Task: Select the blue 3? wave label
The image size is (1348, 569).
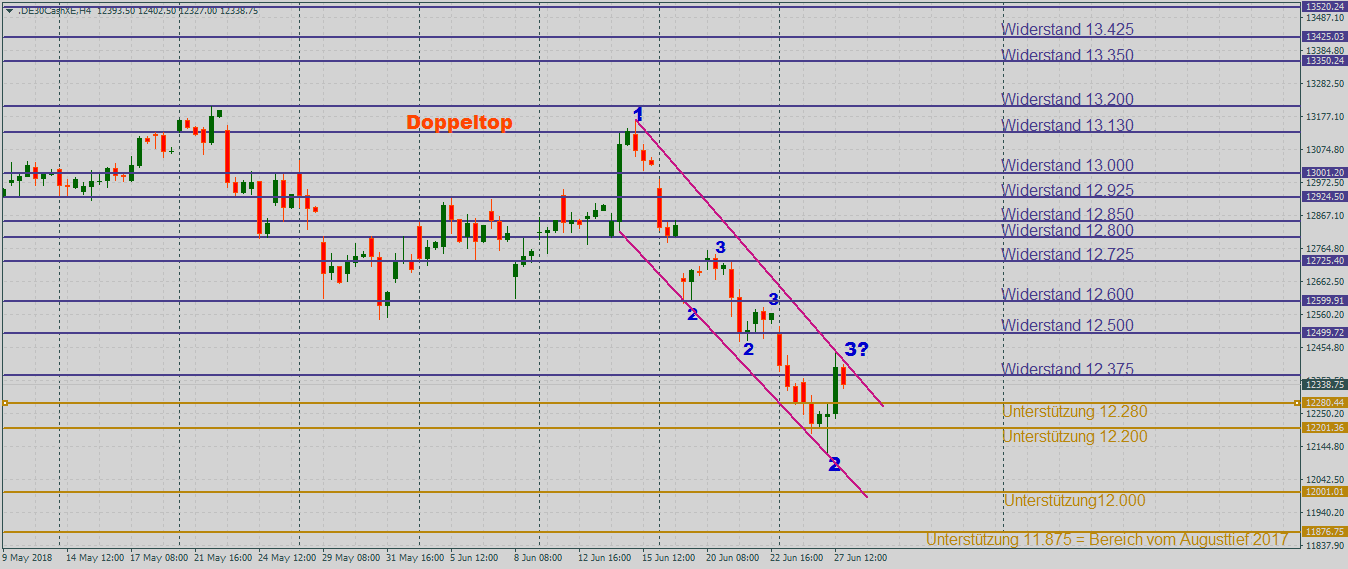Action: coord(857,349)
